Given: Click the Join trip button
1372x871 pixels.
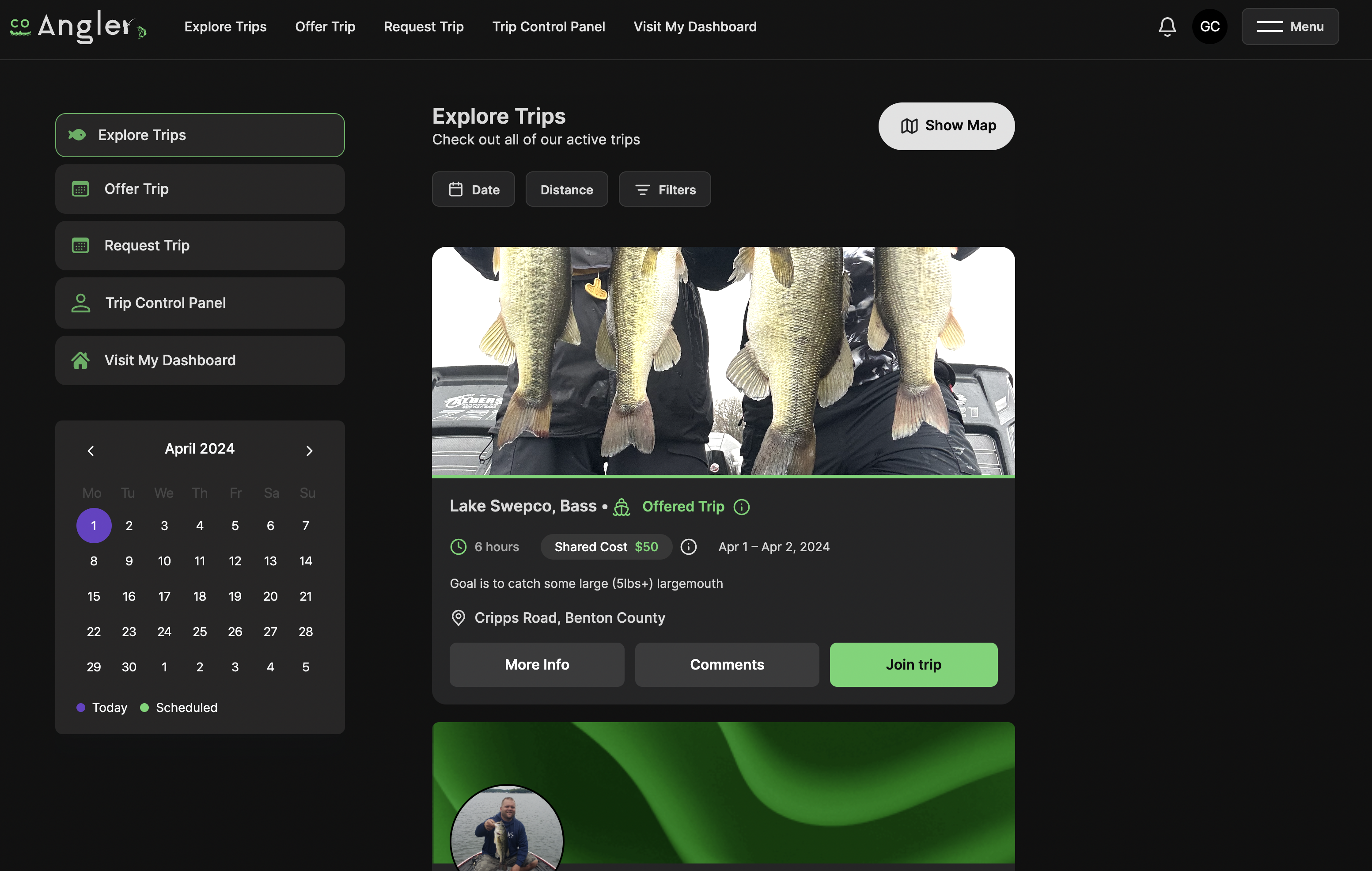Looking at the screenshot, I should point(913,665).
